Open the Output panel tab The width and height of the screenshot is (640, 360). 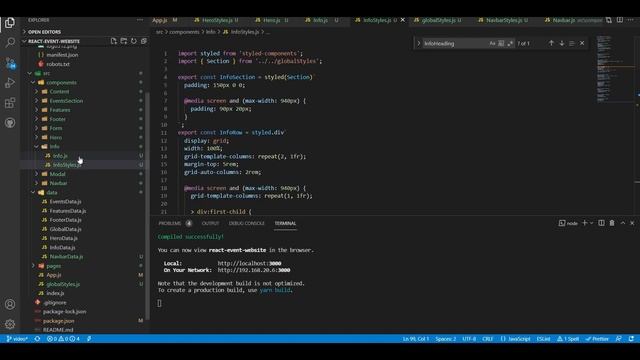coord(210,223)
